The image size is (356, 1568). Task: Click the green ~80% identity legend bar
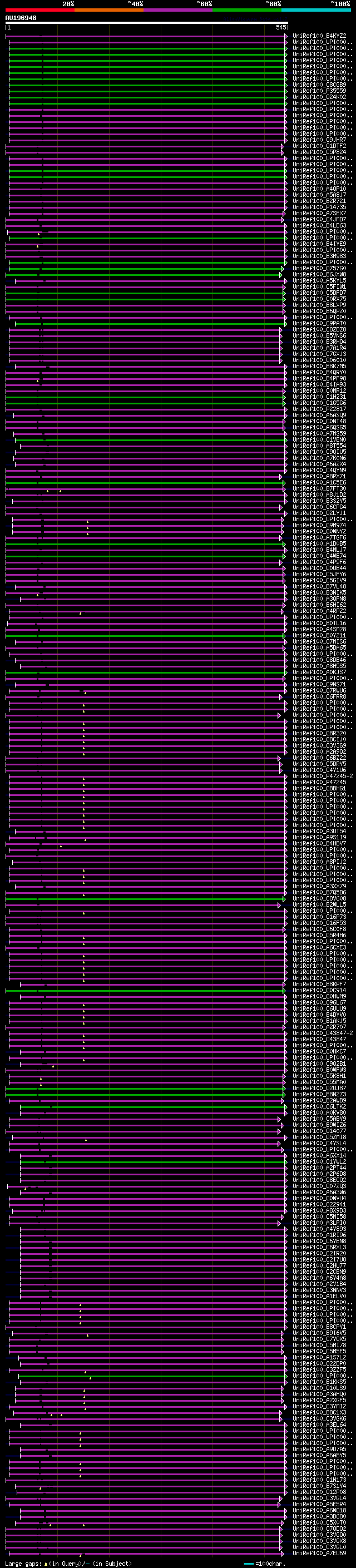tap(247, 11)
